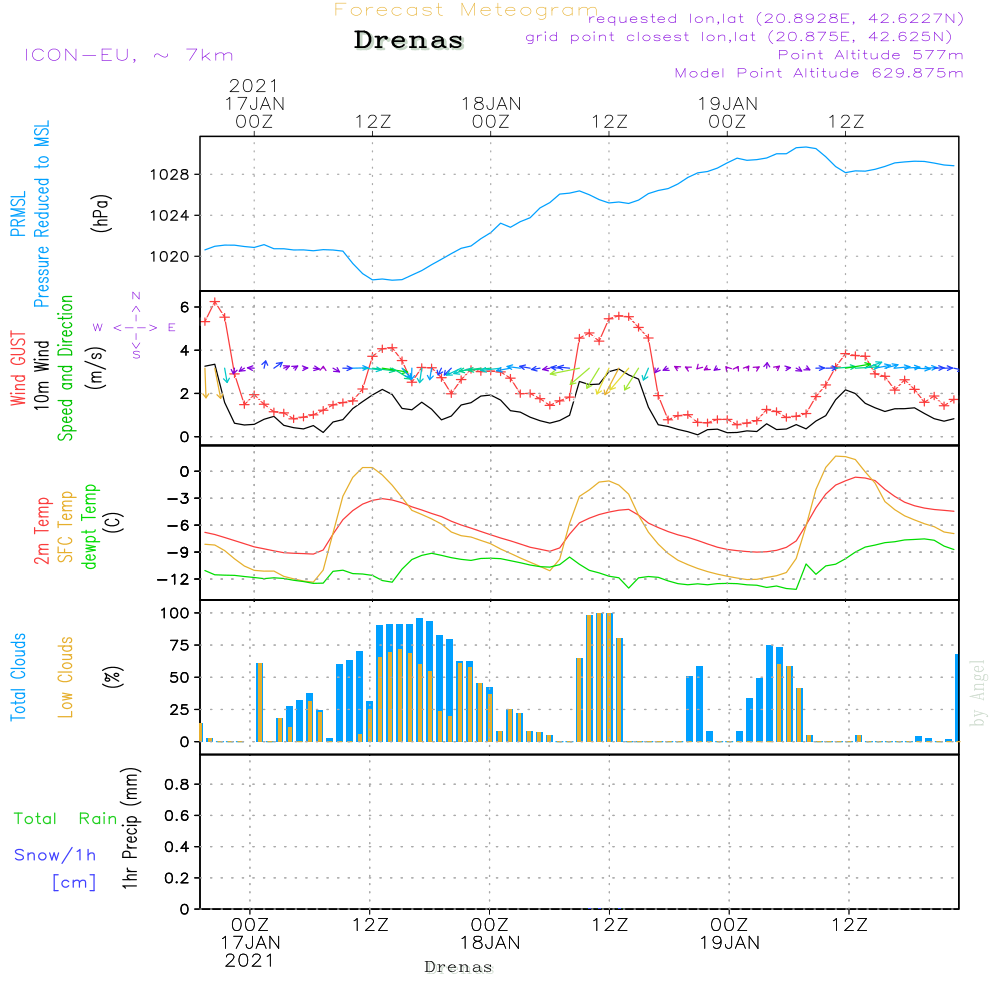Select the 25 tick on the cloud axis
The width and height of the screenshot is (1000, 1000).
point(180,710)
